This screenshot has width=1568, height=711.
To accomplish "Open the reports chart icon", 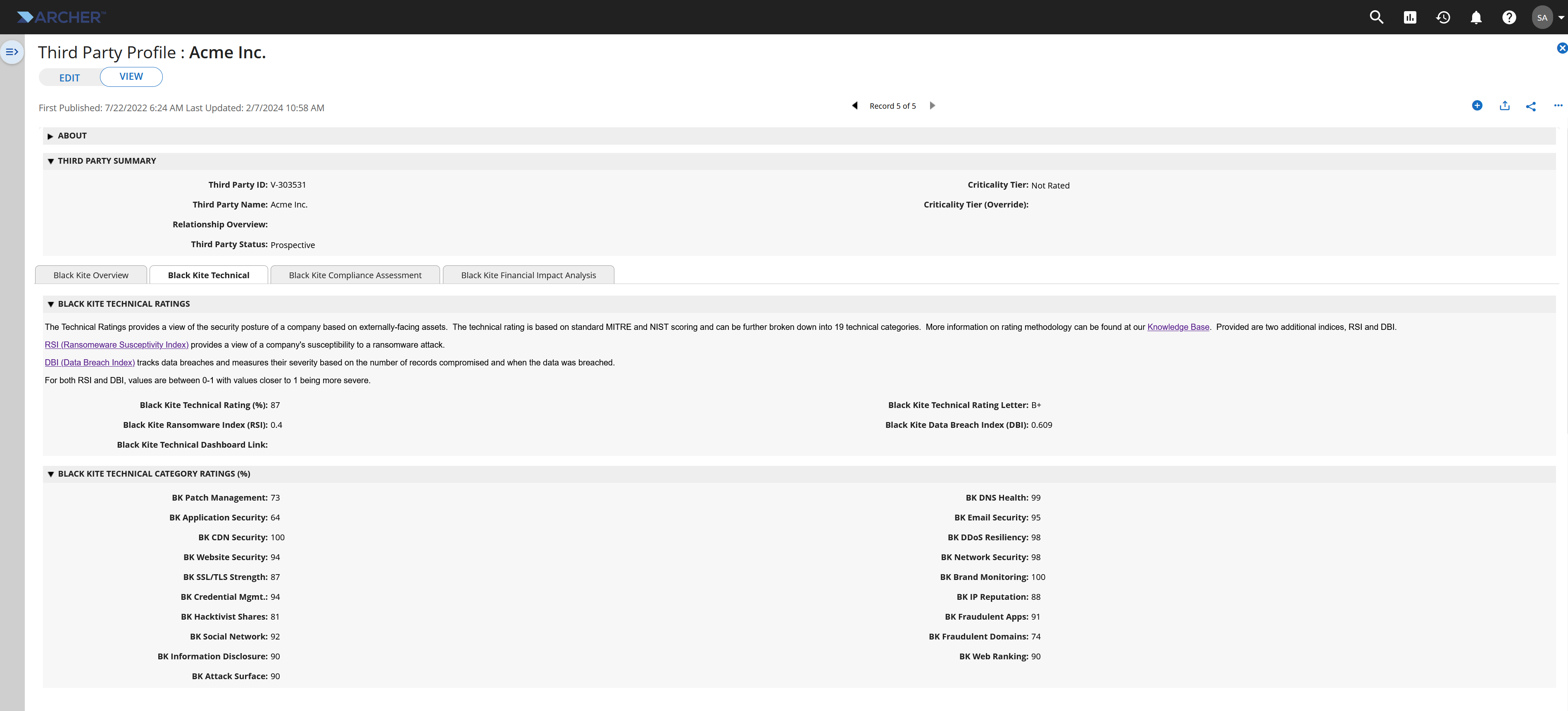I will pos(1410,18).
